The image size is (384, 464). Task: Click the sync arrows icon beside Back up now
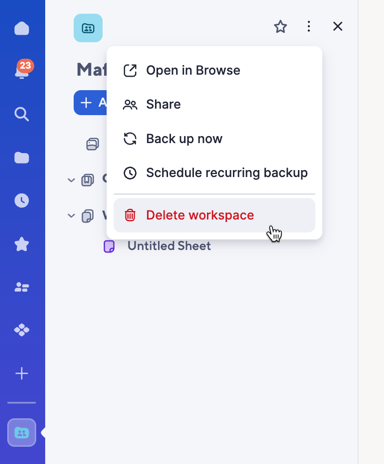tap(130, 139)
